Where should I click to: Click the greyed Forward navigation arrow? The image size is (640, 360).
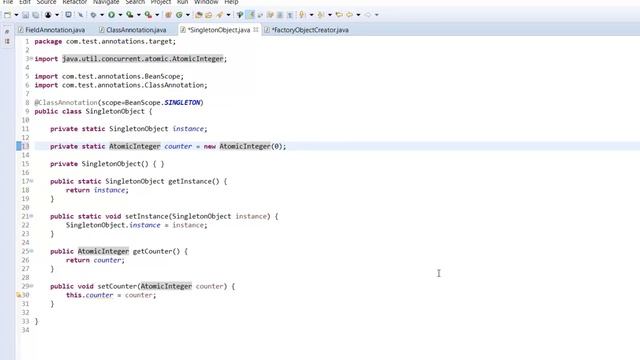click(368, 15)
